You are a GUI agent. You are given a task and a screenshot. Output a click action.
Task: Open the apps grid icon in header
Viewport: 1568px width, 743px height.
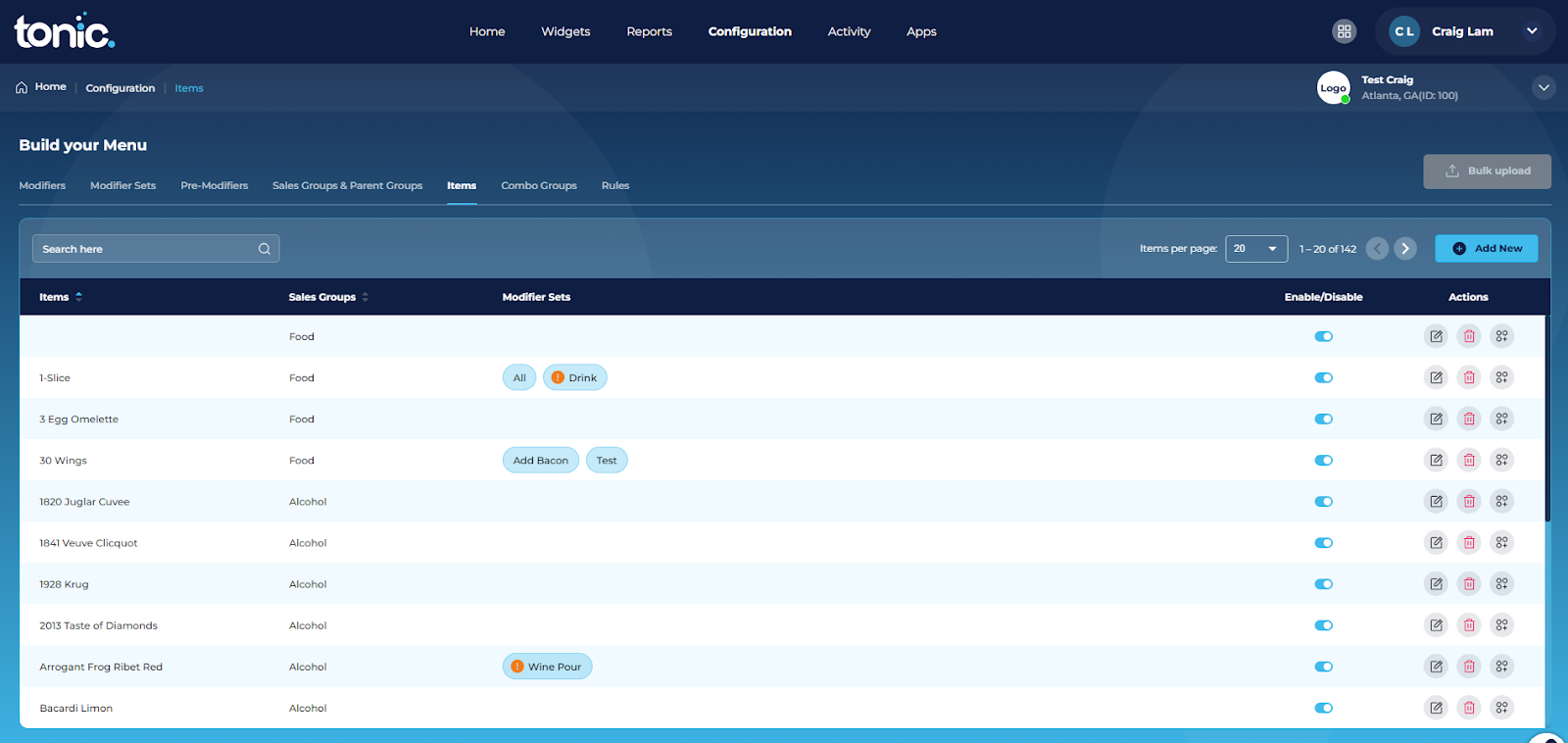tap(1345, 31)
